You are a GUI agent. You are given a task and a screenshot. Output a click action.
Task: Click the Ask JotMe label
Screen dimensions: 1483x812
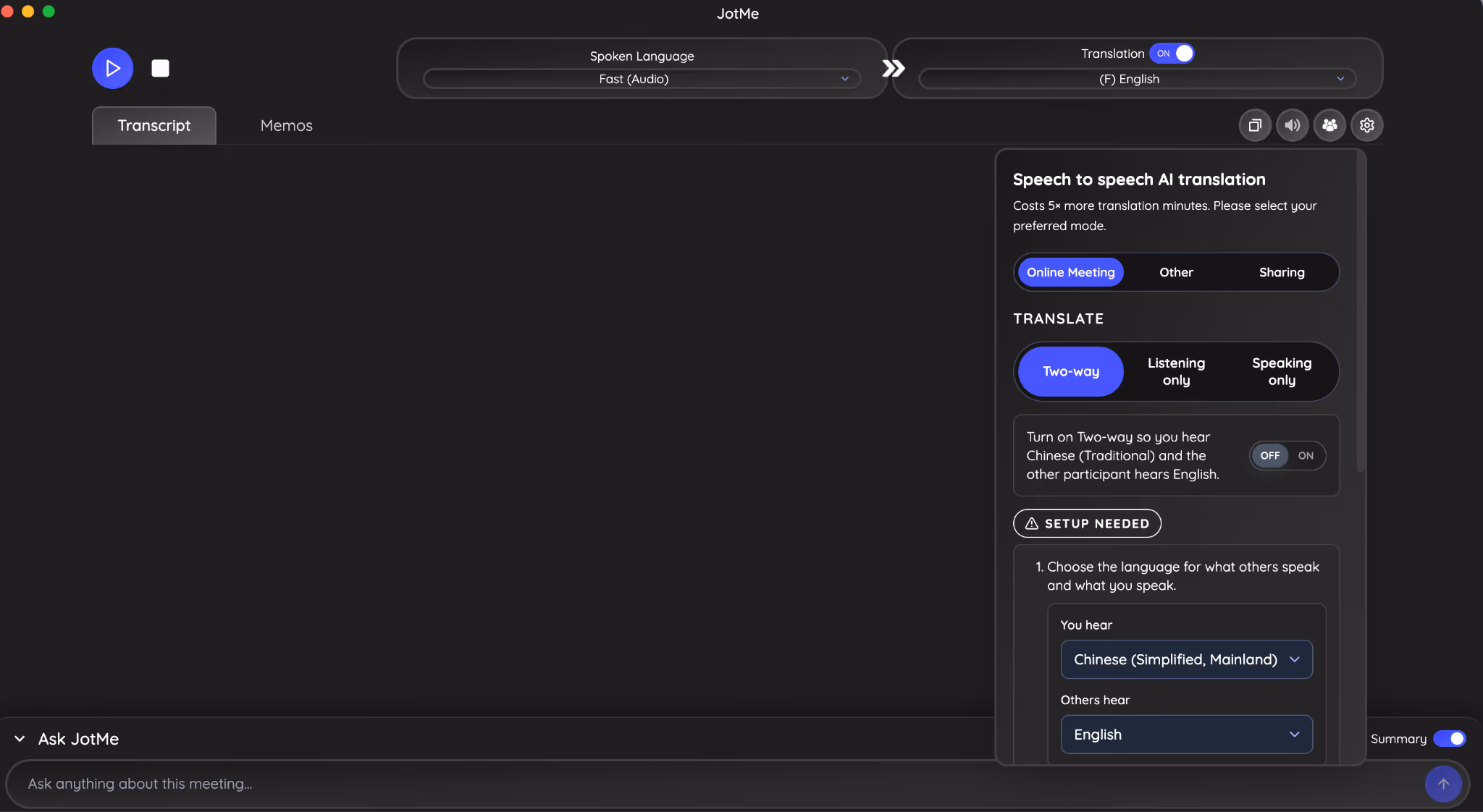coord(78,739)
